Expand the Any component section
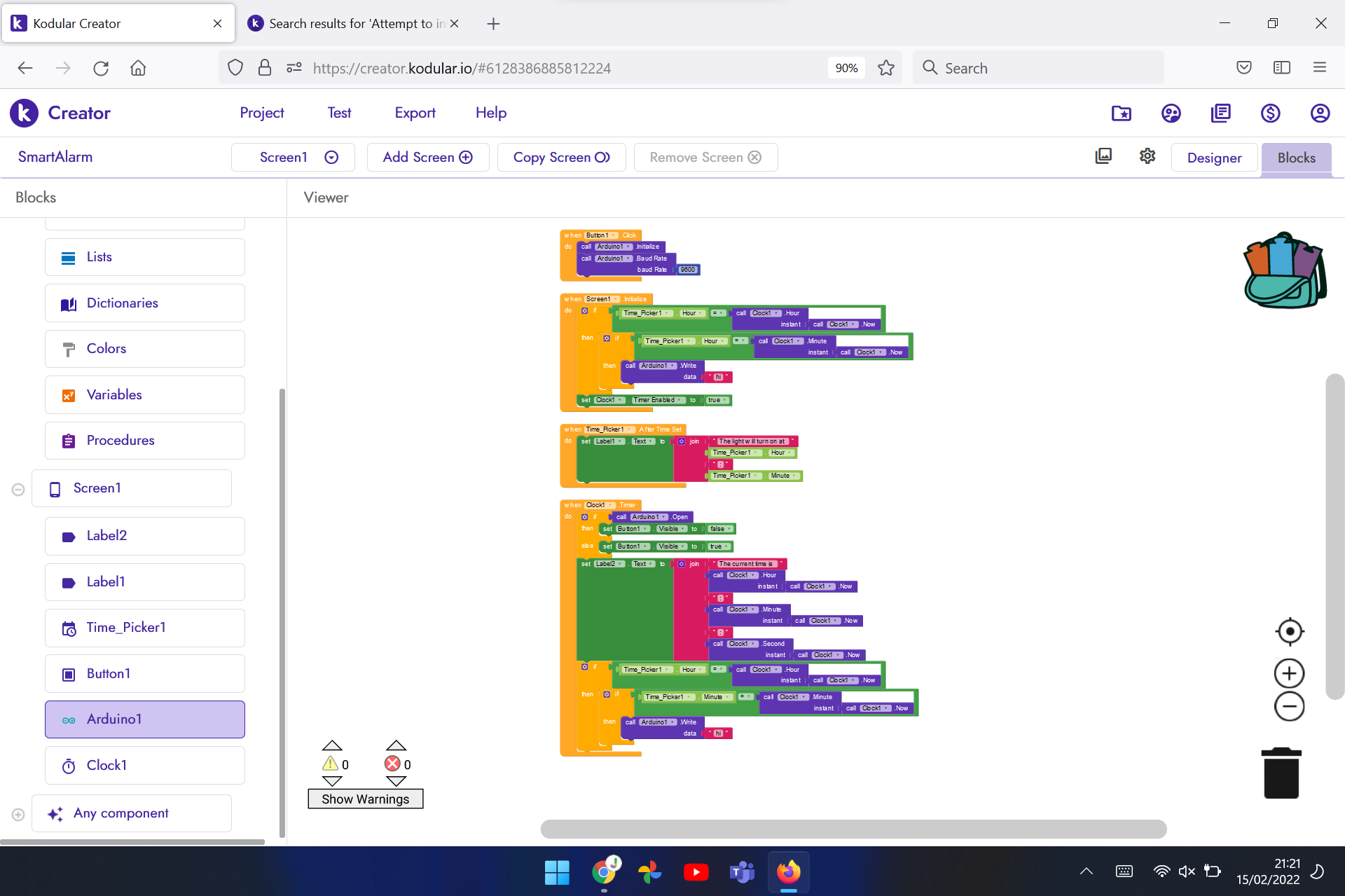The width and height of the screenshot is (1345, 896). click(18, 814)
